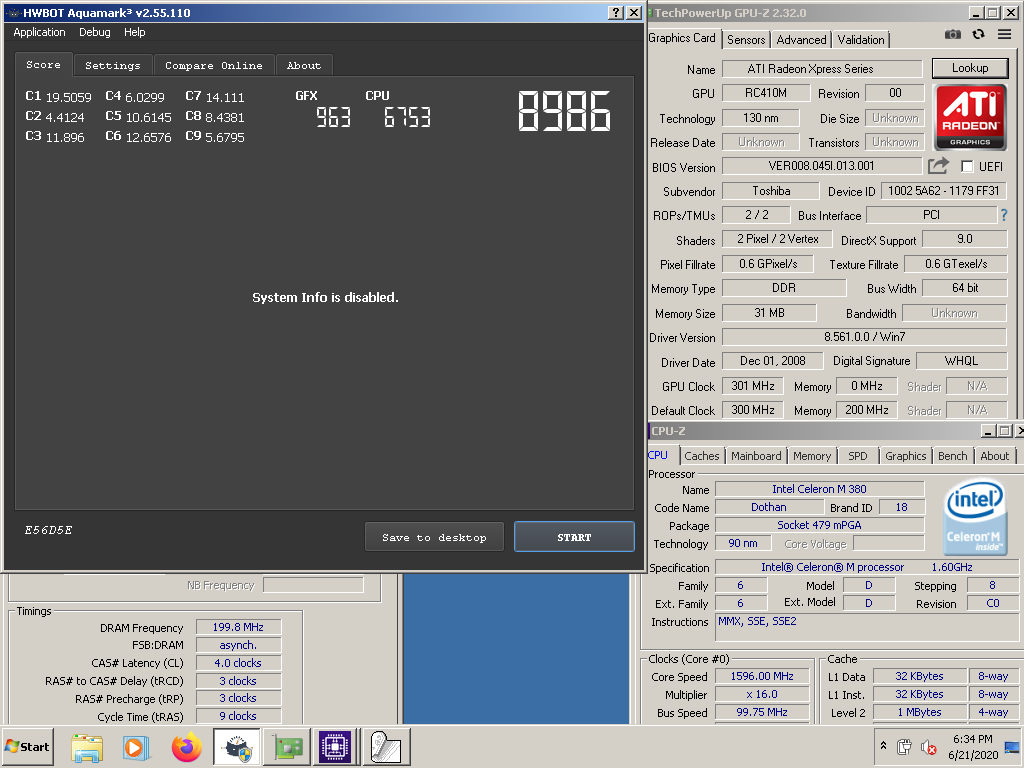This screenshot has width=1024, height=768.
Task: Click the FSB:DRAM value asynch.
Action: (238, 645)
